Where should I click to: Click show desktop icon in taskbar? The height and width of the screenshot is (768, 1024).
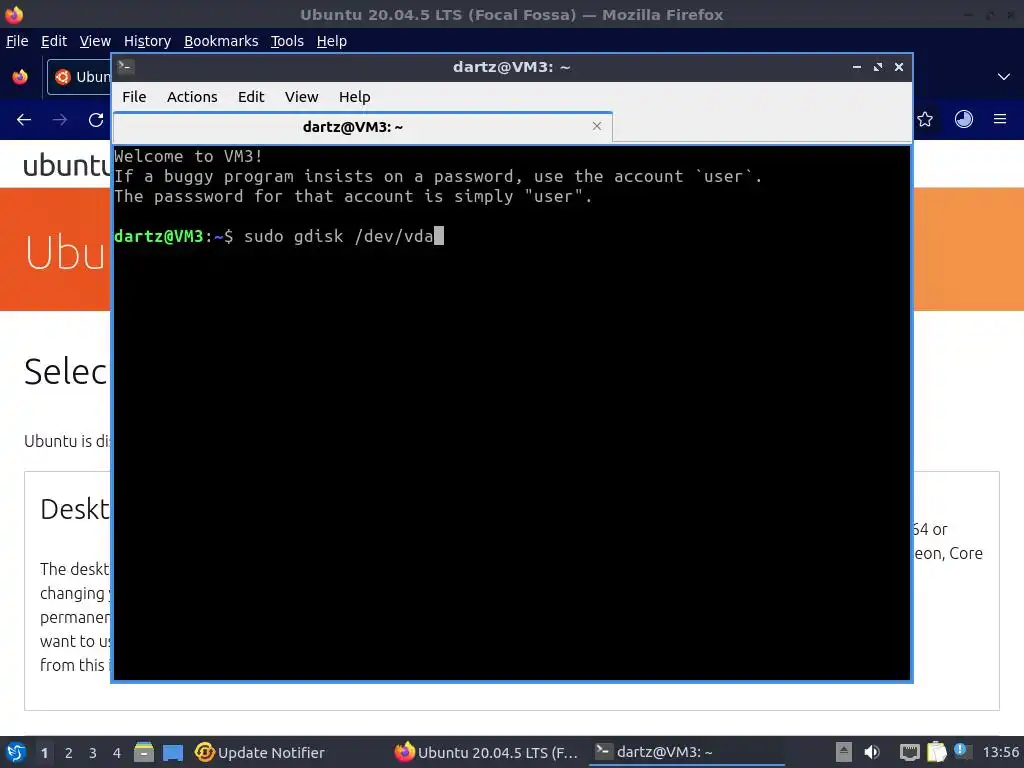(x=173, y=753)
